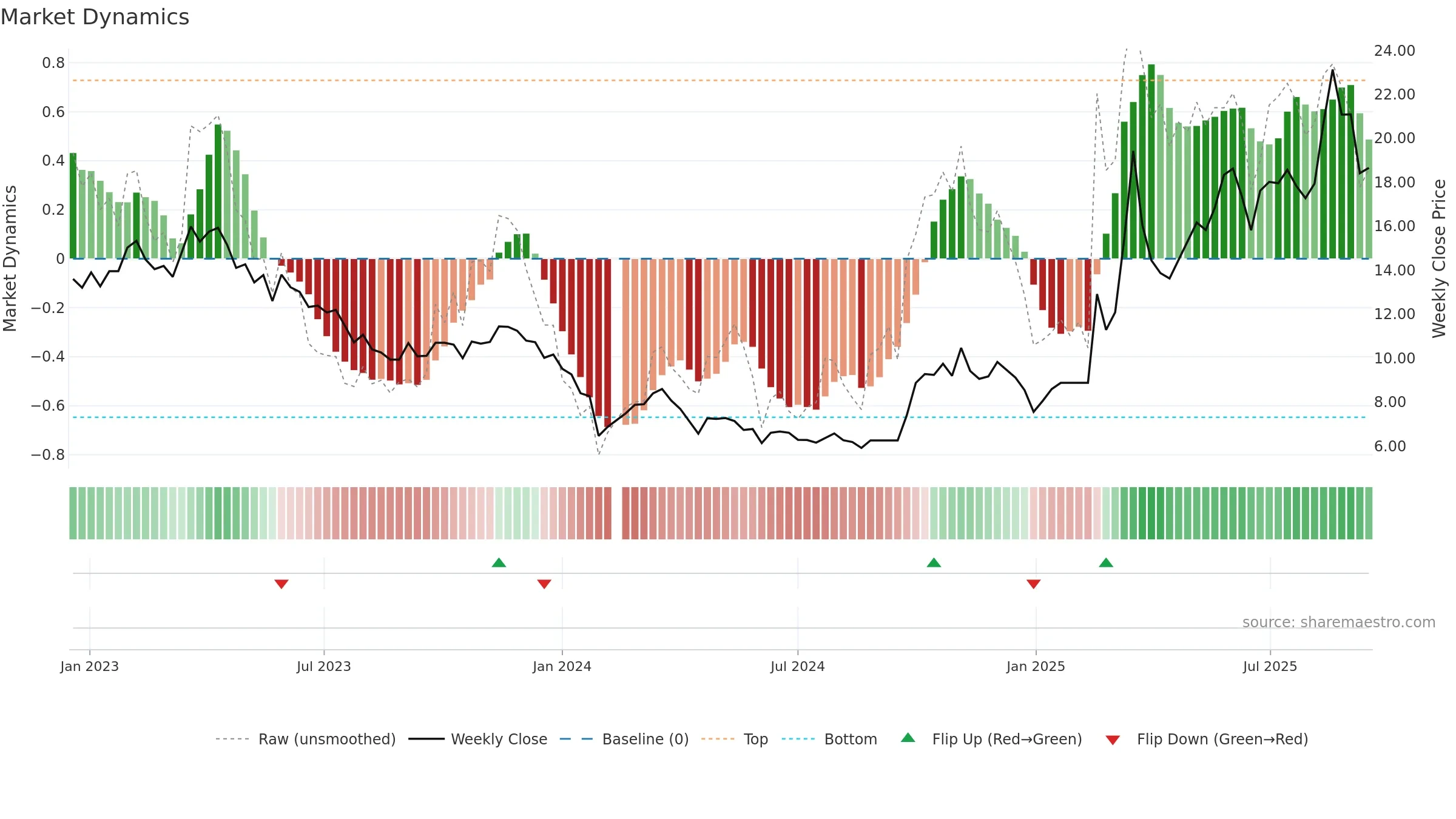Image resolution: width=1456 pixels, height=819 pixels.
Task: Select the red flip-down marker near Jan 2025
Action: tap(1034, 584)
